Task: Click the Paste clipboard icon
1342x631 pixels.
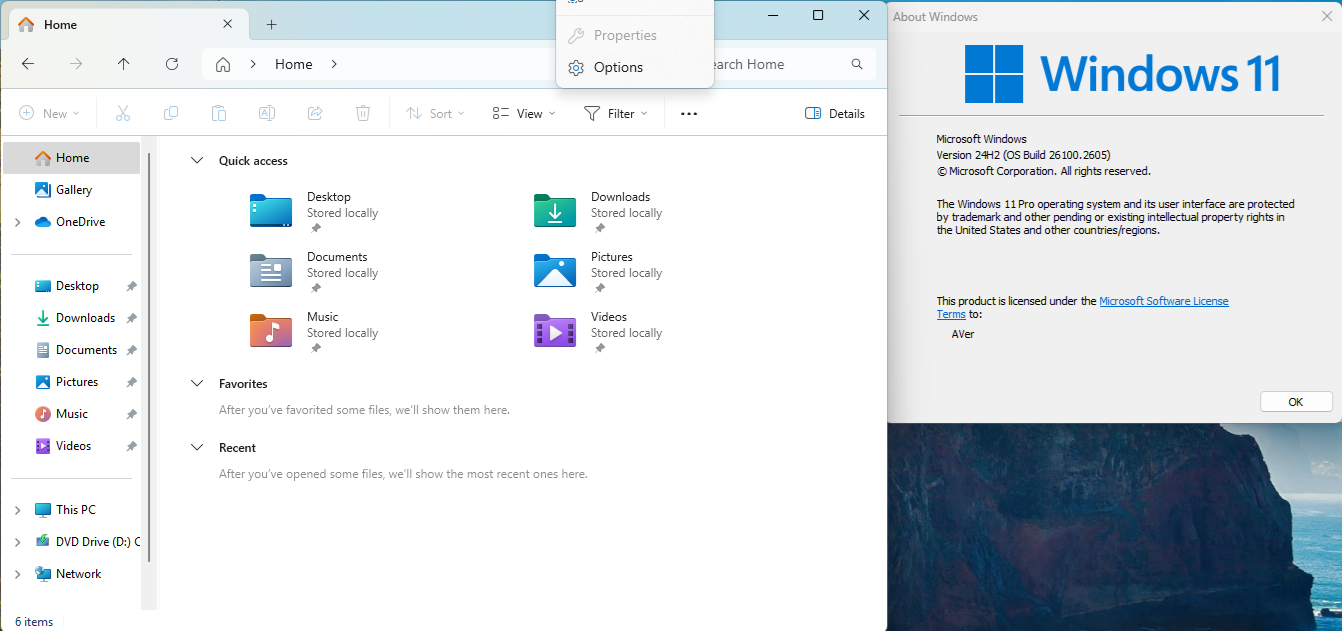Action: (x=219, y=114)
